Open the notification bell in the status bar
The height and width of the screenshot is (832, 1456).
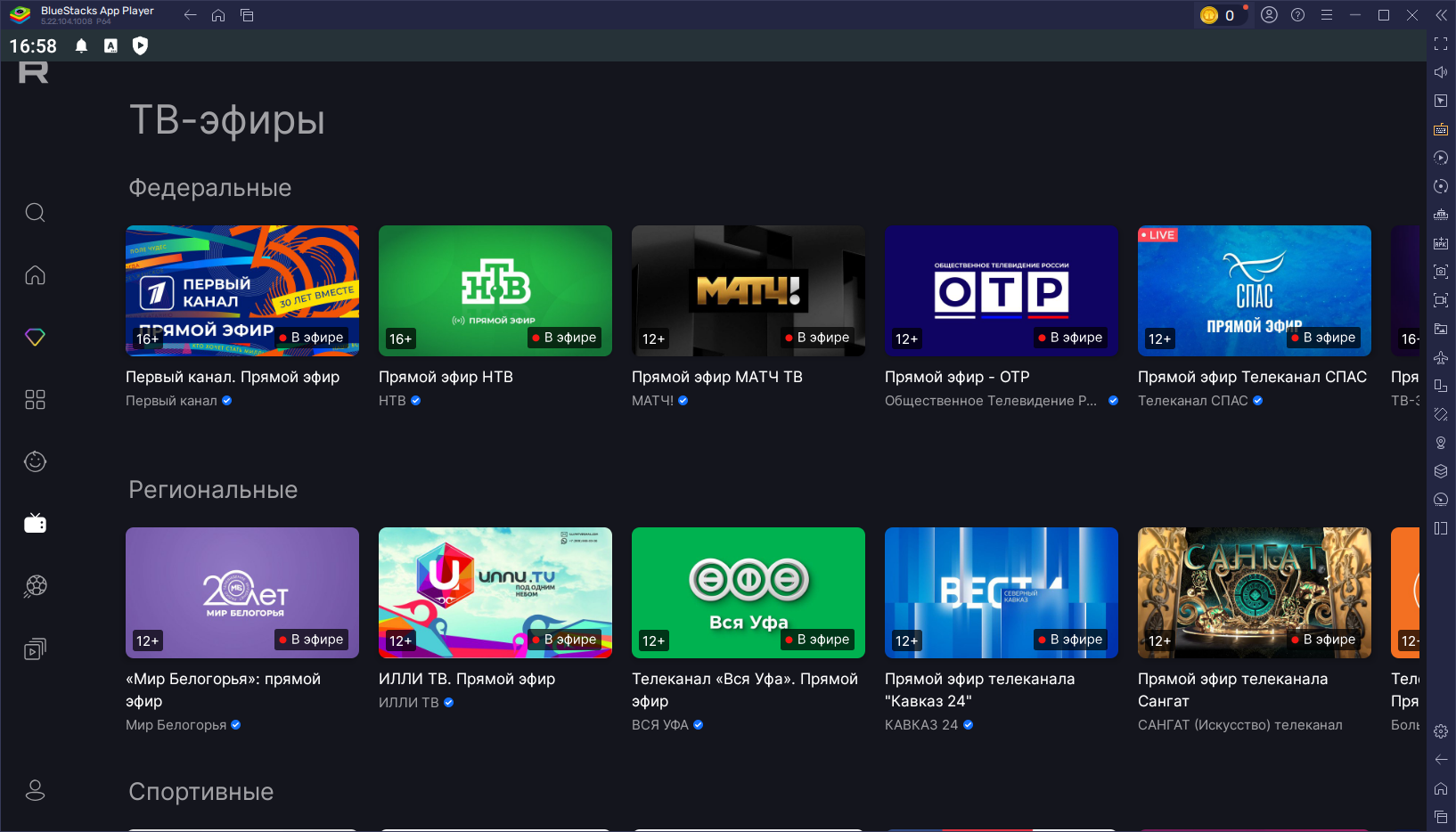click(81, 45)
